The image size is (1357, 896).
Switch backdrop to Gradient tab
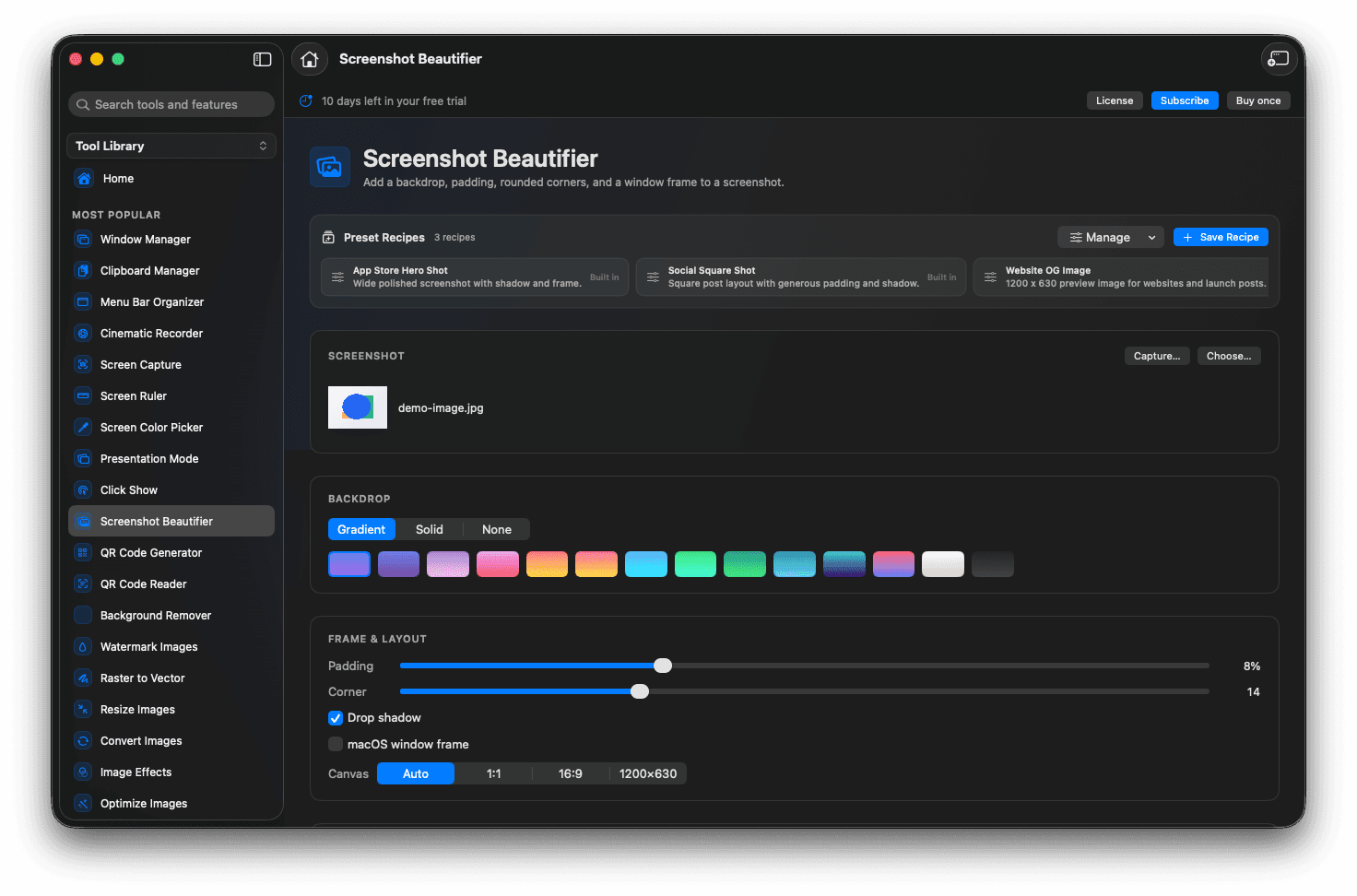(x=361, y=529)
